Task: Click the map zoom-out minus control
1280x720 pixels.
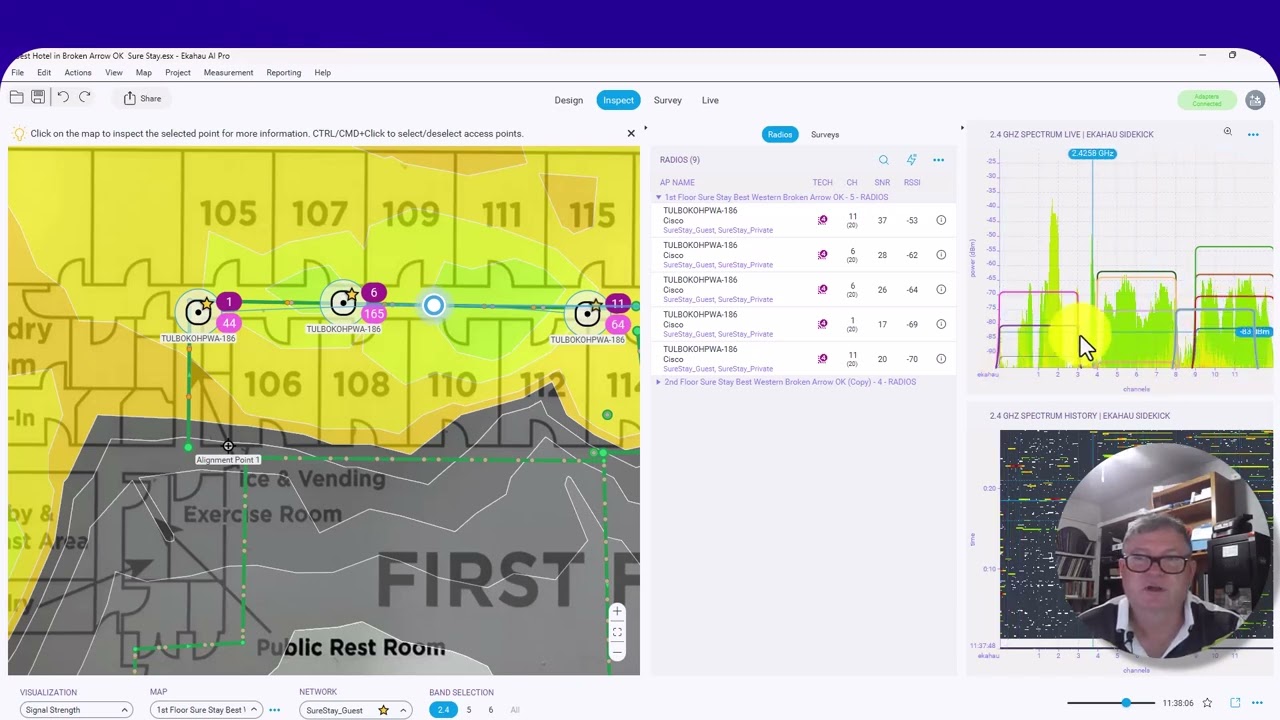Action: 617,652
